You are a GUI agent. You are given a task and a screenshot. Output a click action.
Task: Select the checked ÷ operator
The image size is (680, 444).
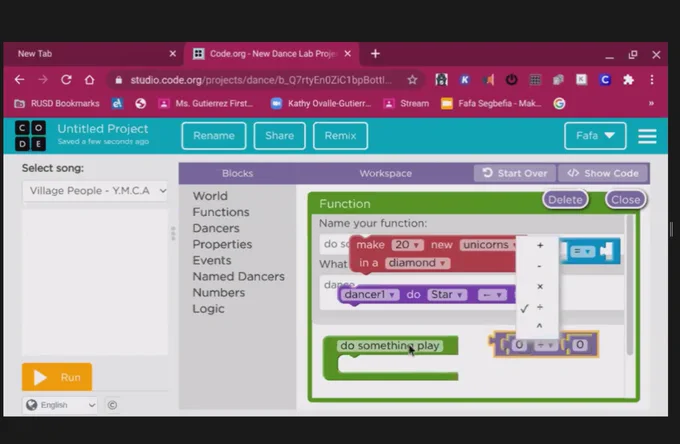(539, 307)
